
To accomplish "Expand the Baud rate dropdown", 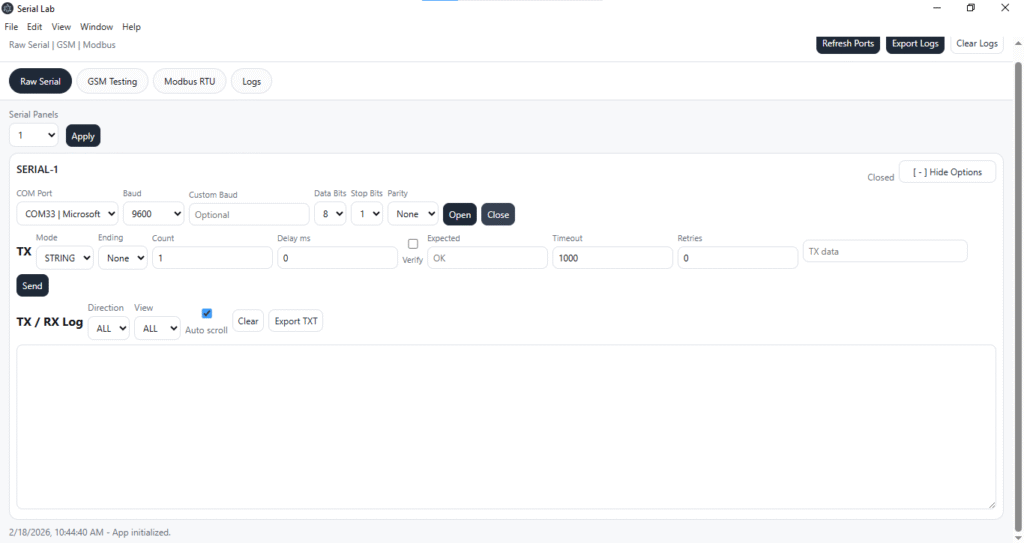I will pos(153,214).
